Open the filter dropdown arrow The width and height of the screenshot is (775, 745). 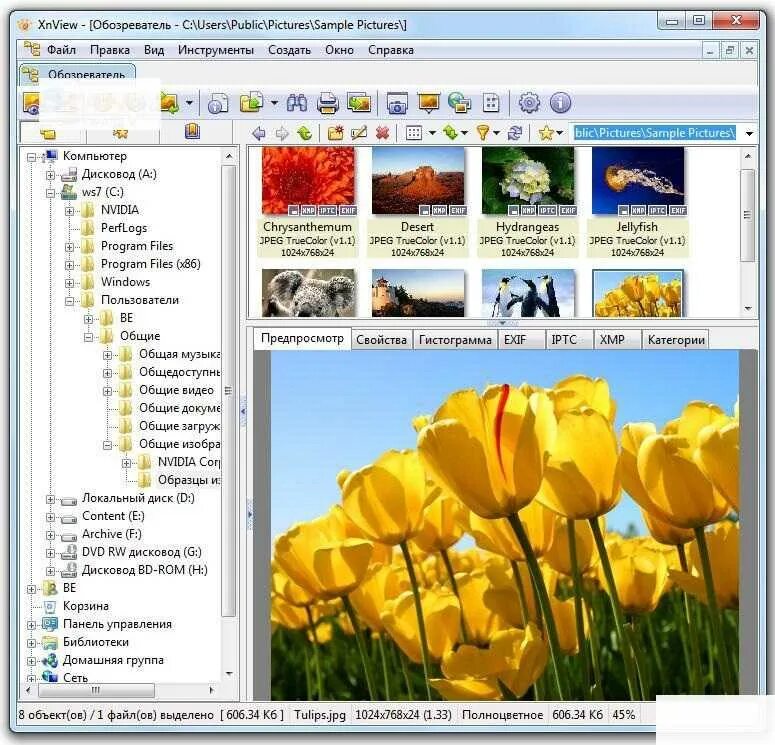click(496, 133)
